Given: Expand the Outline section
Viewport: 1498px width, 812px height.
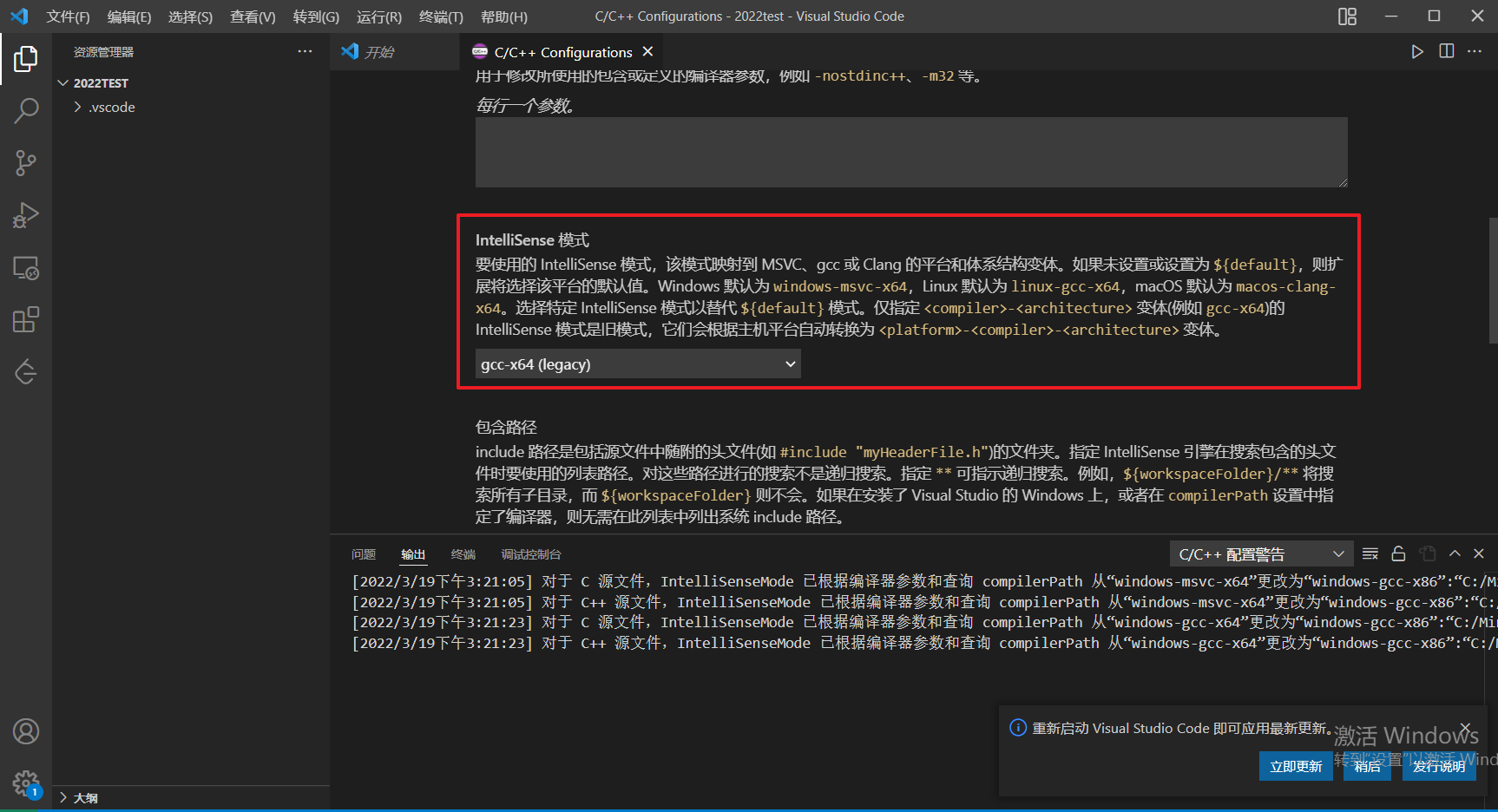Looking at the screenshot, I should coord(85,798).
